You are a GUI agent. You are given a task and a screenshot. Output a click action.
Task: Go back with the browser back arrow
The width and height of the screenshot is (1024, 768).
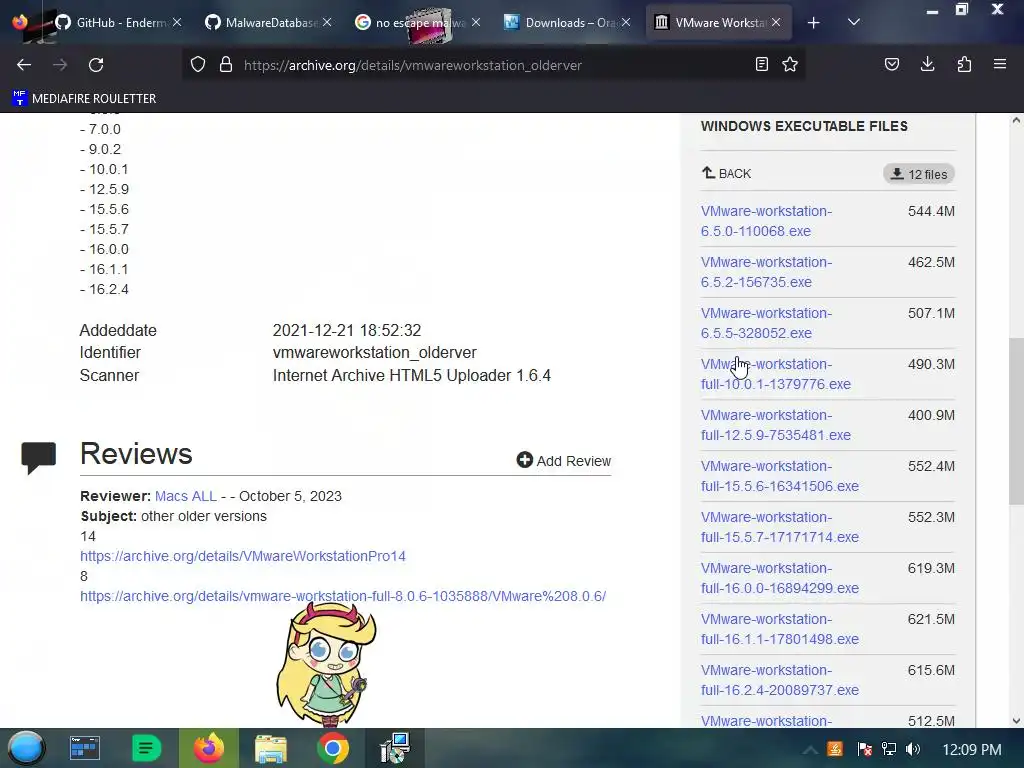coord(24,65)
